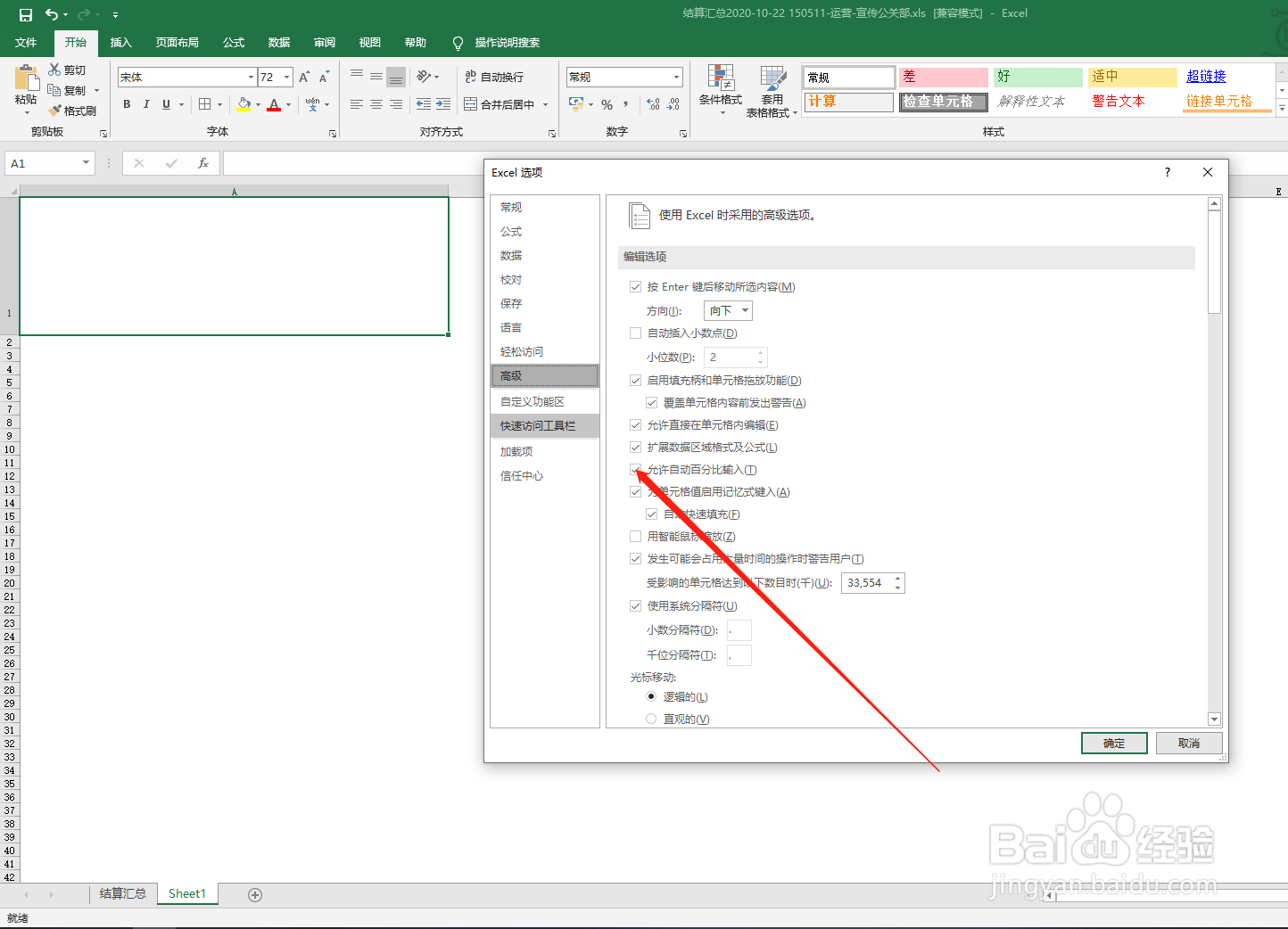Click the Format Painter brush icon
Screen dimensions: 1288x929
tap(55, 111)
